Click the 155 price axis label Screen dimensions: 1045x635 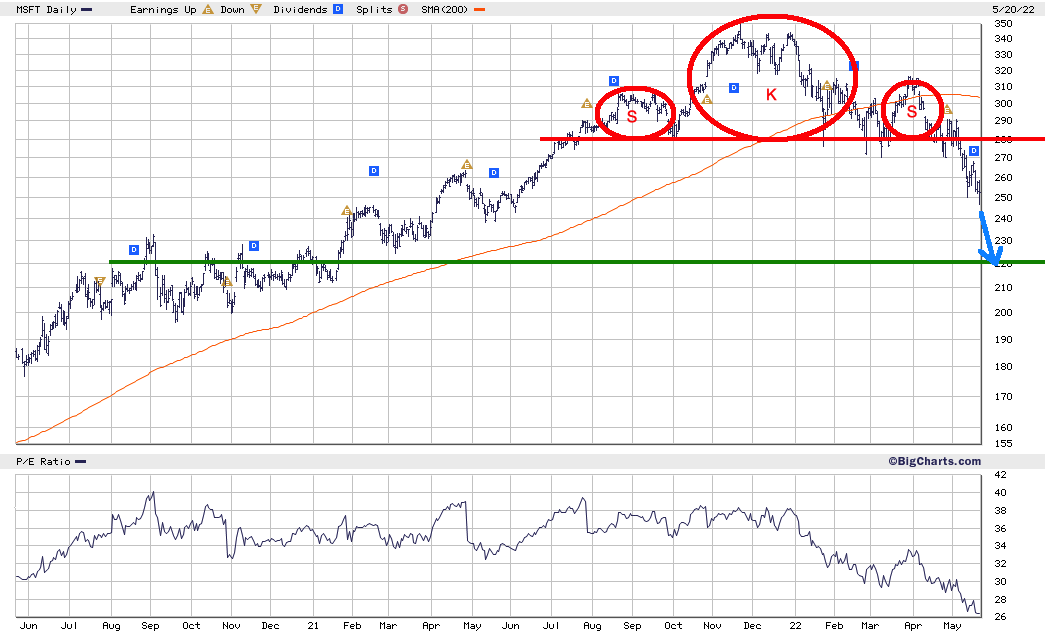(1003, 444)
